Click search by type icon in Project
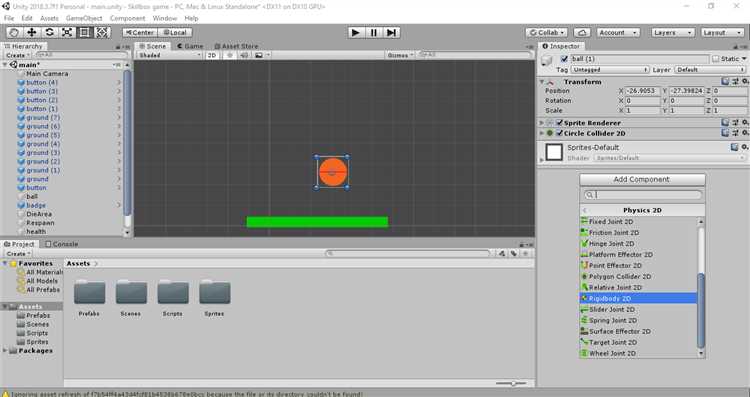The image size is (750, 397). 502,254
